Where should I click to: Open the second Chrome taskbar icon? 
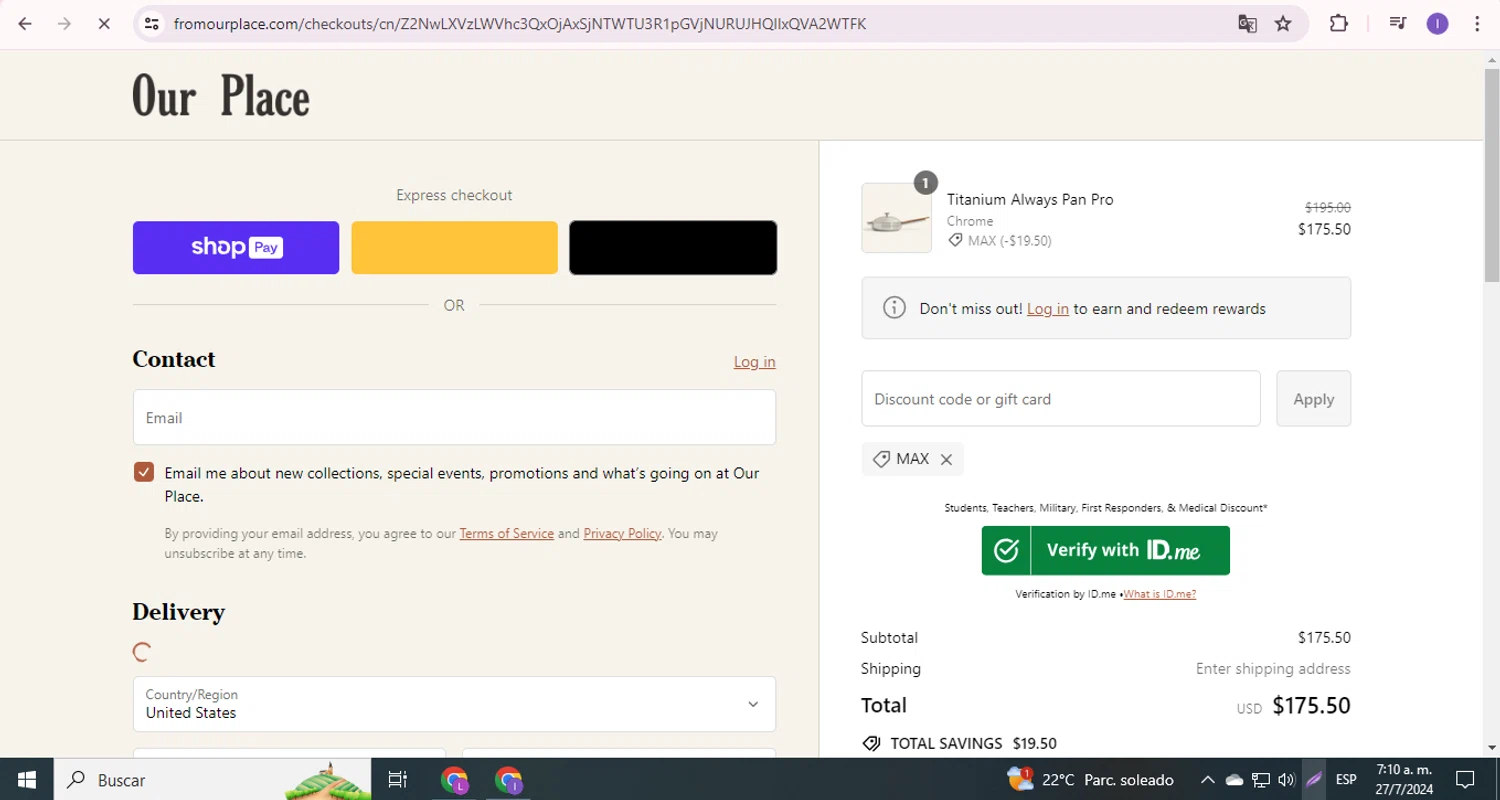tap(509, 780)
